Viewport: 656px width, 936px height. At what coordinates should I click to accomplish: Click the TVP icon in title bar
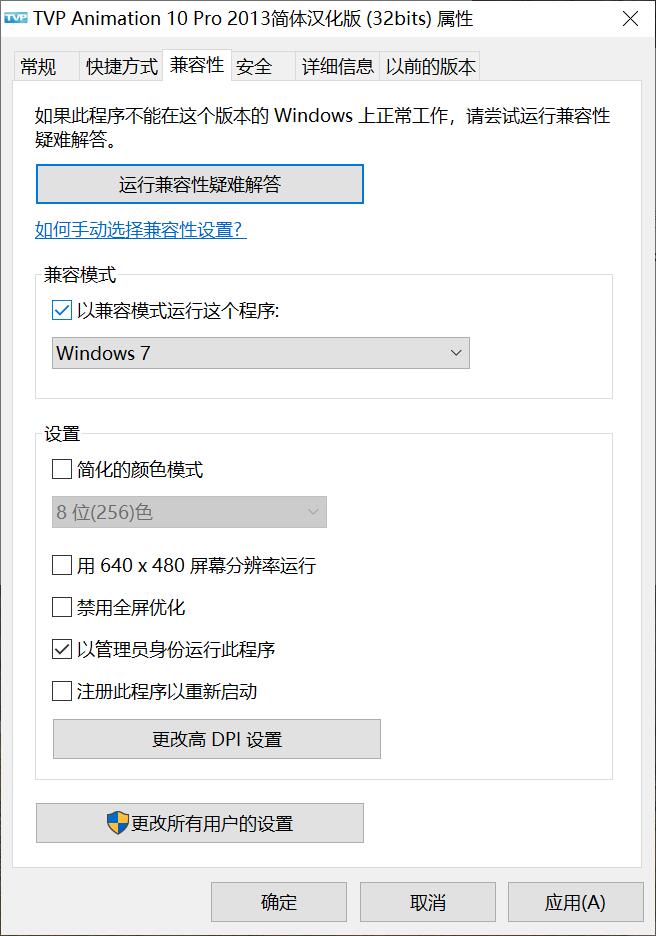point(16,18)
